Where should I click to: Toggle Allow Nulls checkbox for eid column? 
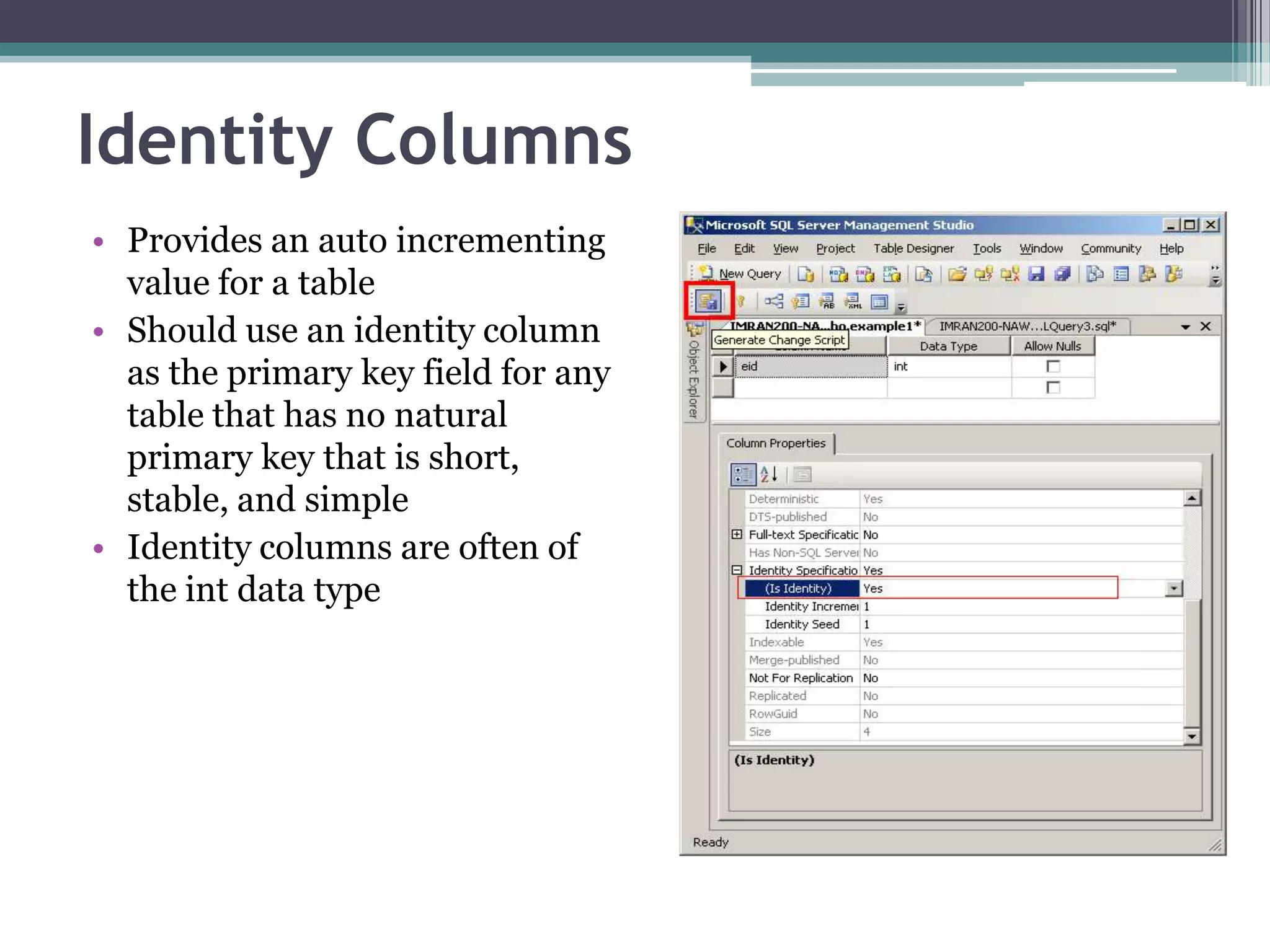1052,366
